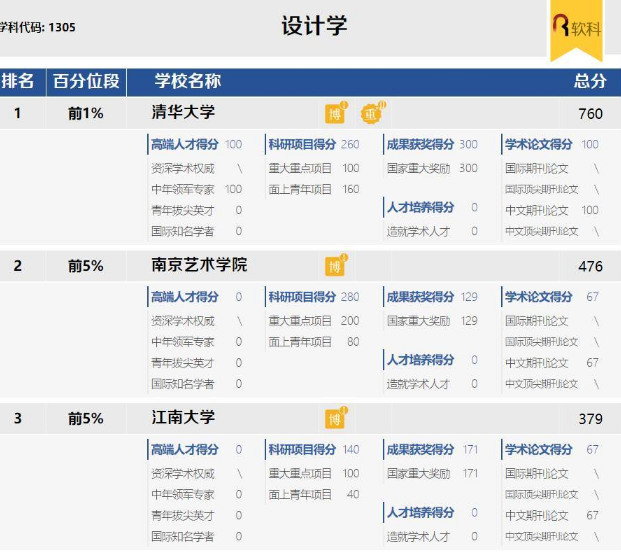Image resolution: width=621 pixels, height=552 pixels.
Task: Sort by the 总分 column header
Action: click(x=589, y=81)
